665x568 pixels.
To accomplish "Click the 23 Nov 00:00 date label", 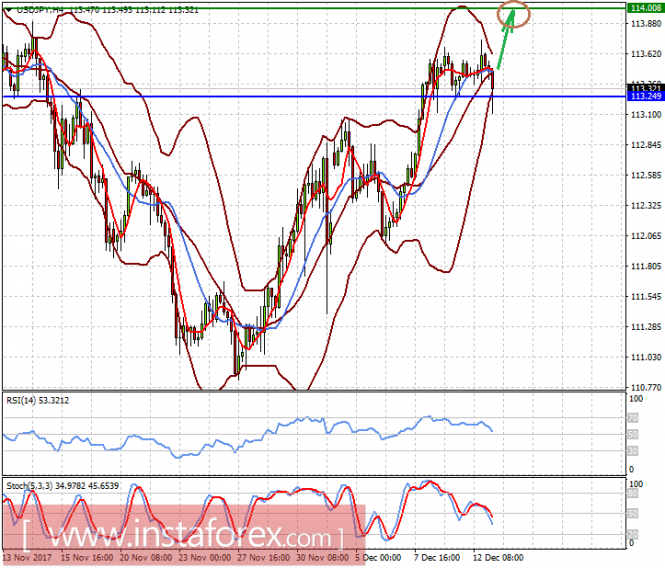I will 205,557.
